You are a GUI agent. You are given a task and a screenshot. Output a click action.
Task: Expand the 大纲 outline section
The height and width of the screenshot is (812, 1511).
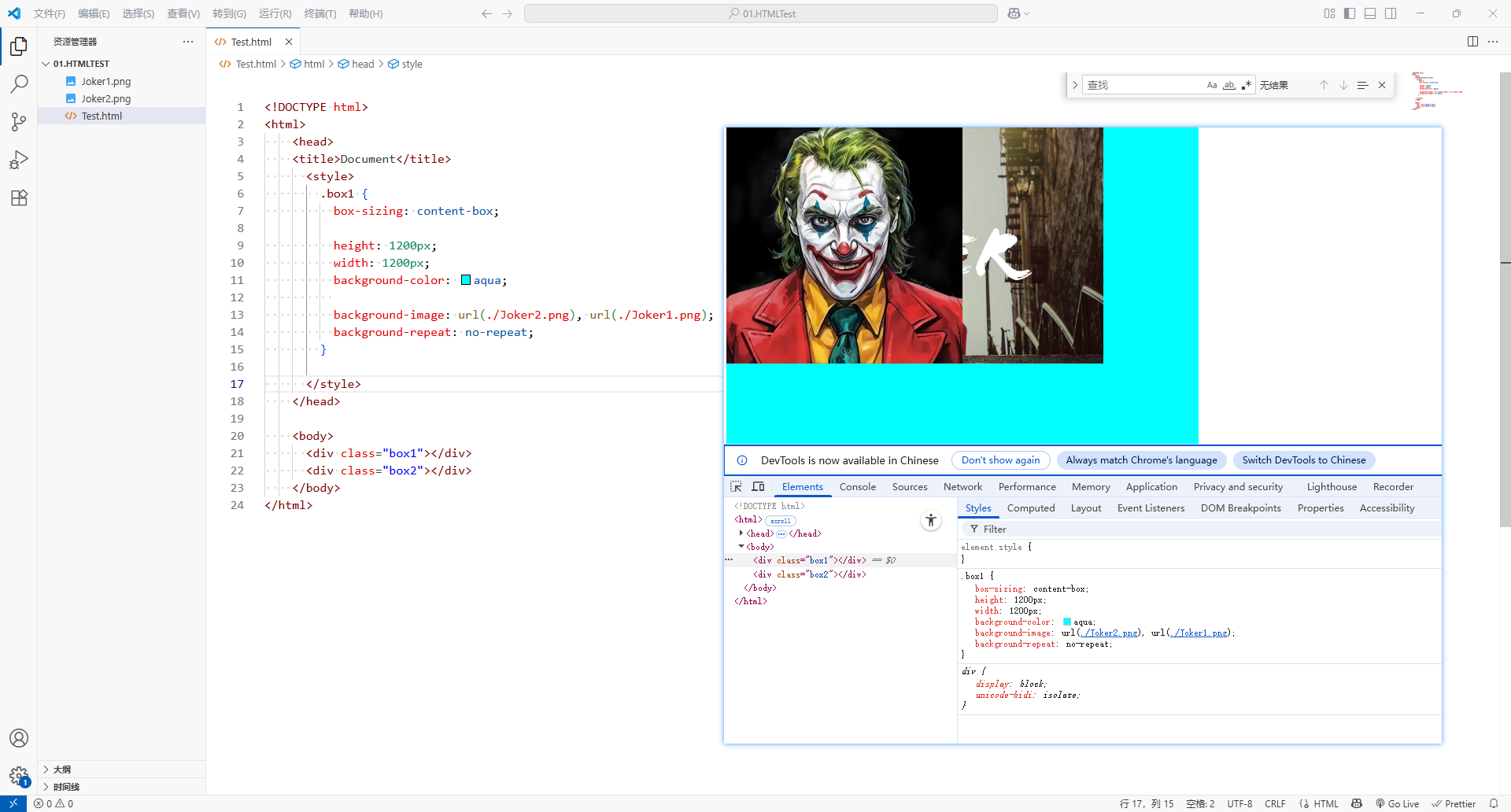46,770
